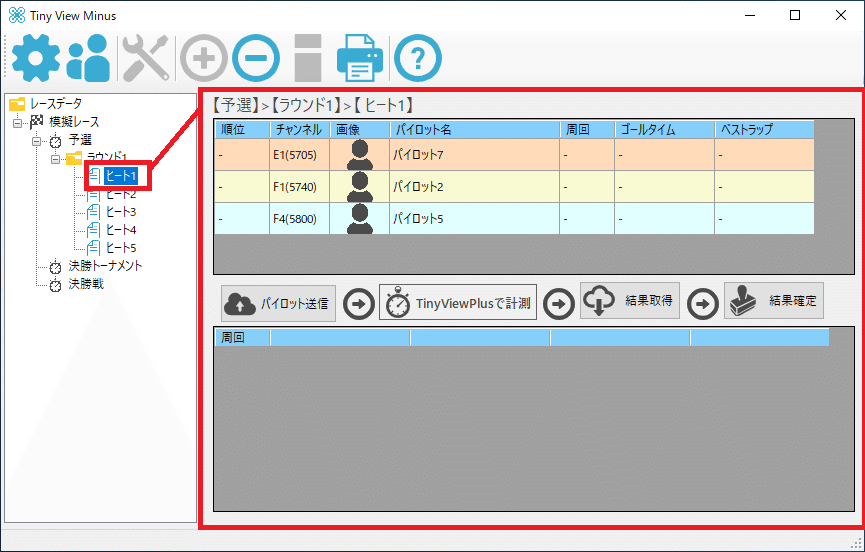Minimize the Tiny View Minus window
Screen dimensions: 865x552
click(750, 15)
